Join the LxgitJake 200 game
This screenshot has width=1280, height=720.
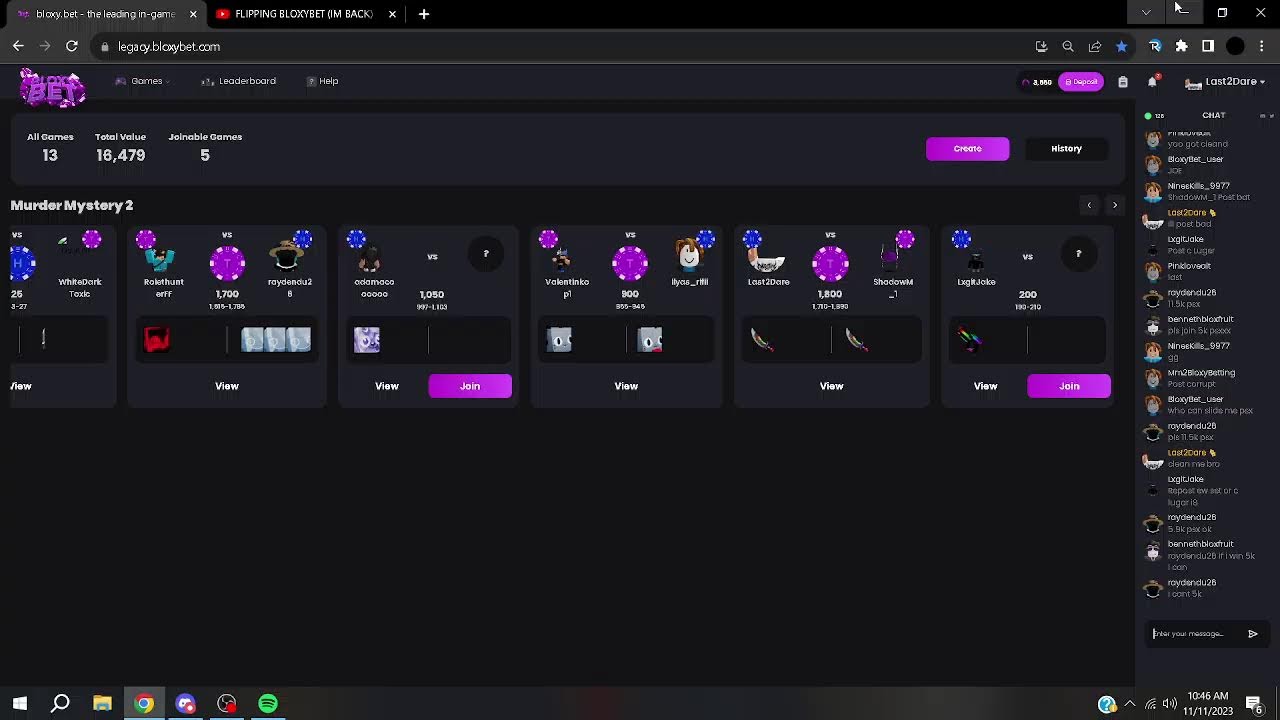click(x=1069, y=386)
